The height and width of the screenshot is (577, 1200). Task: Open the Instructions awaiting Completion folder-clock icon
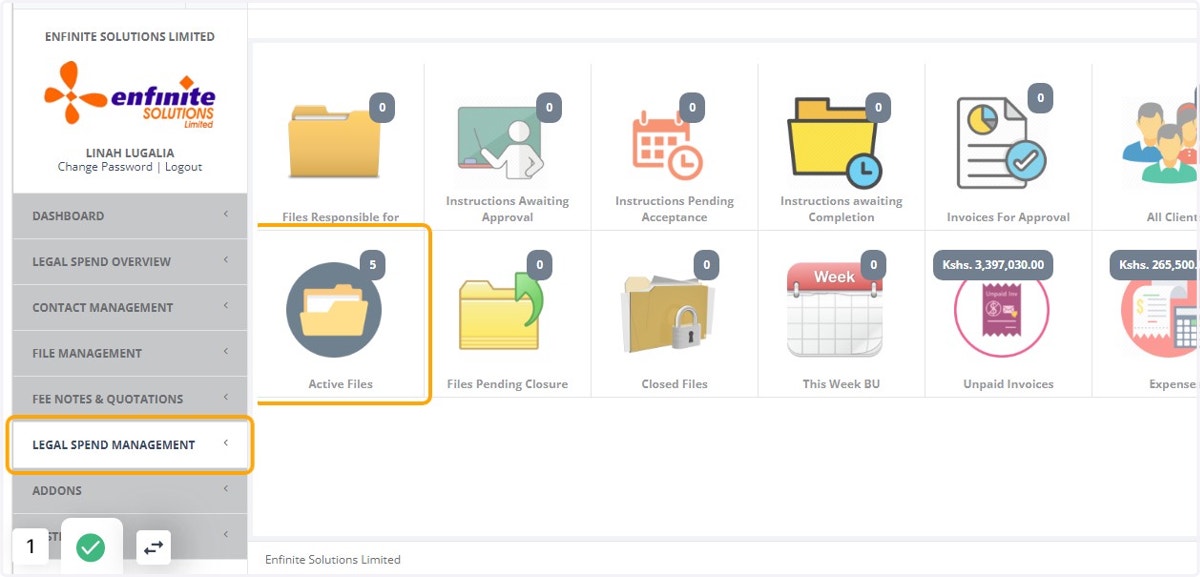coord(835,142)
